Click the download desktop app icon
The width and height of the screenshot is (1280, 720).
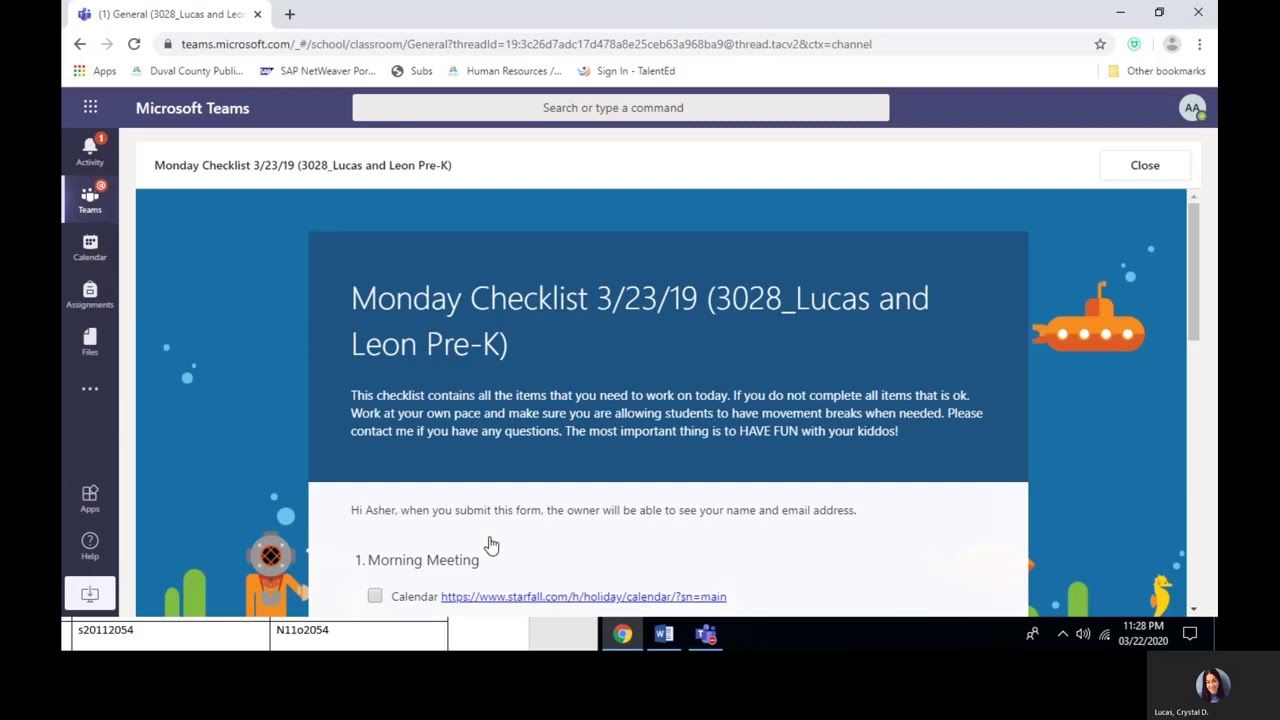(90, 594)
